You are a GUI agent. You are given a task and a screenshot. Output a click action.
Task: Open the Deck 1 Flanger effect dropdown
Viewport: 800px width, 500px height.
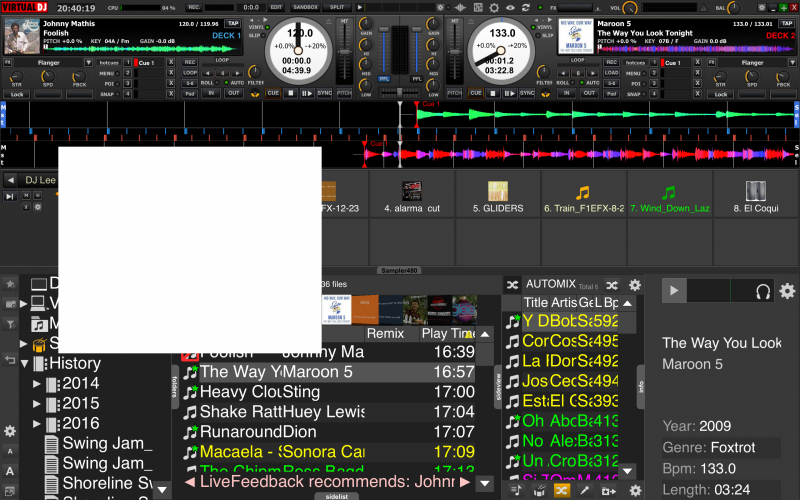pyautogui.click(x=88, y=62)
